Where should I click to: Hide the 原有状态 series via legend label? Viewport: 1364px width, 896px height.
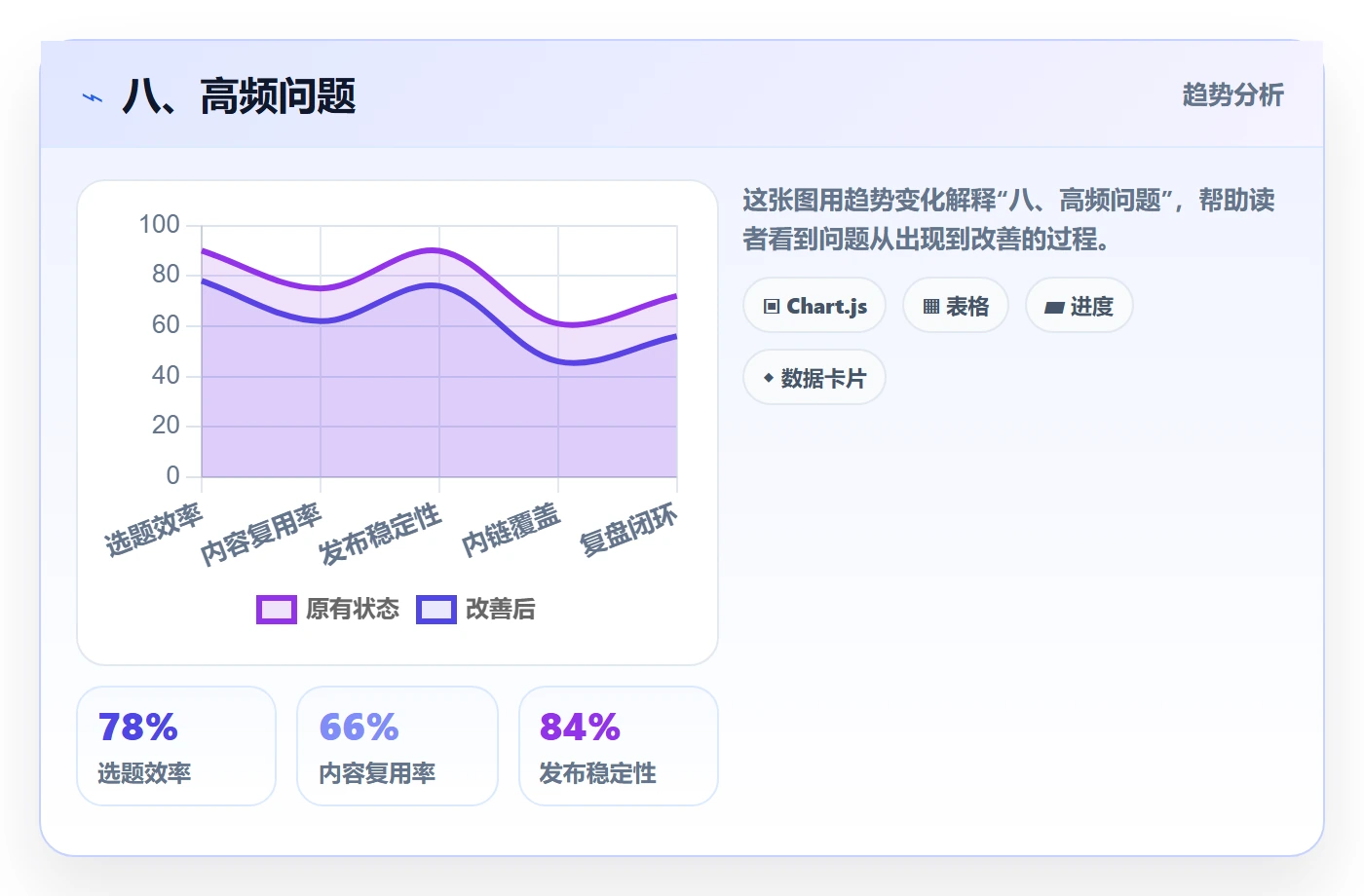353,610
